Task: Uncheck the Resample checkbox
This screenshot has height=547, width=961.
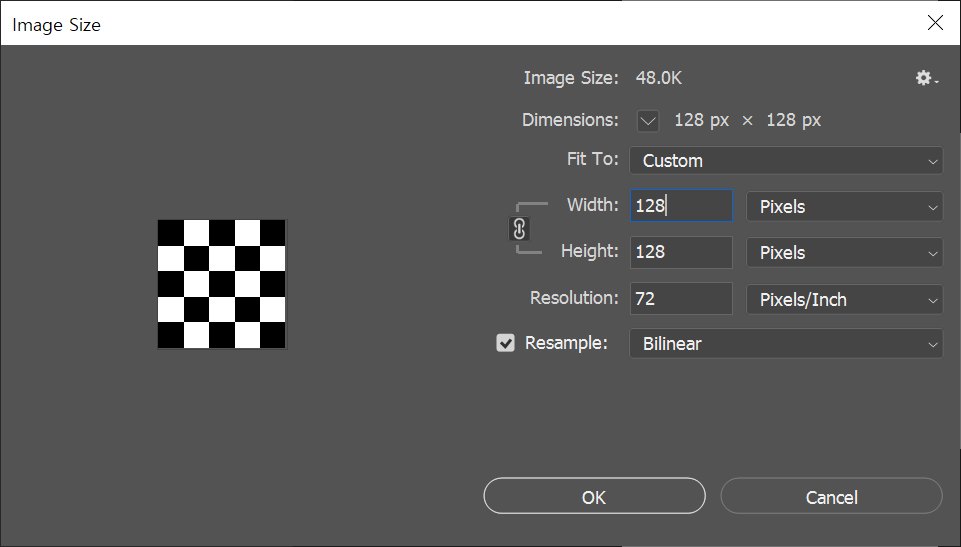Action: click(x=505, y=343)
